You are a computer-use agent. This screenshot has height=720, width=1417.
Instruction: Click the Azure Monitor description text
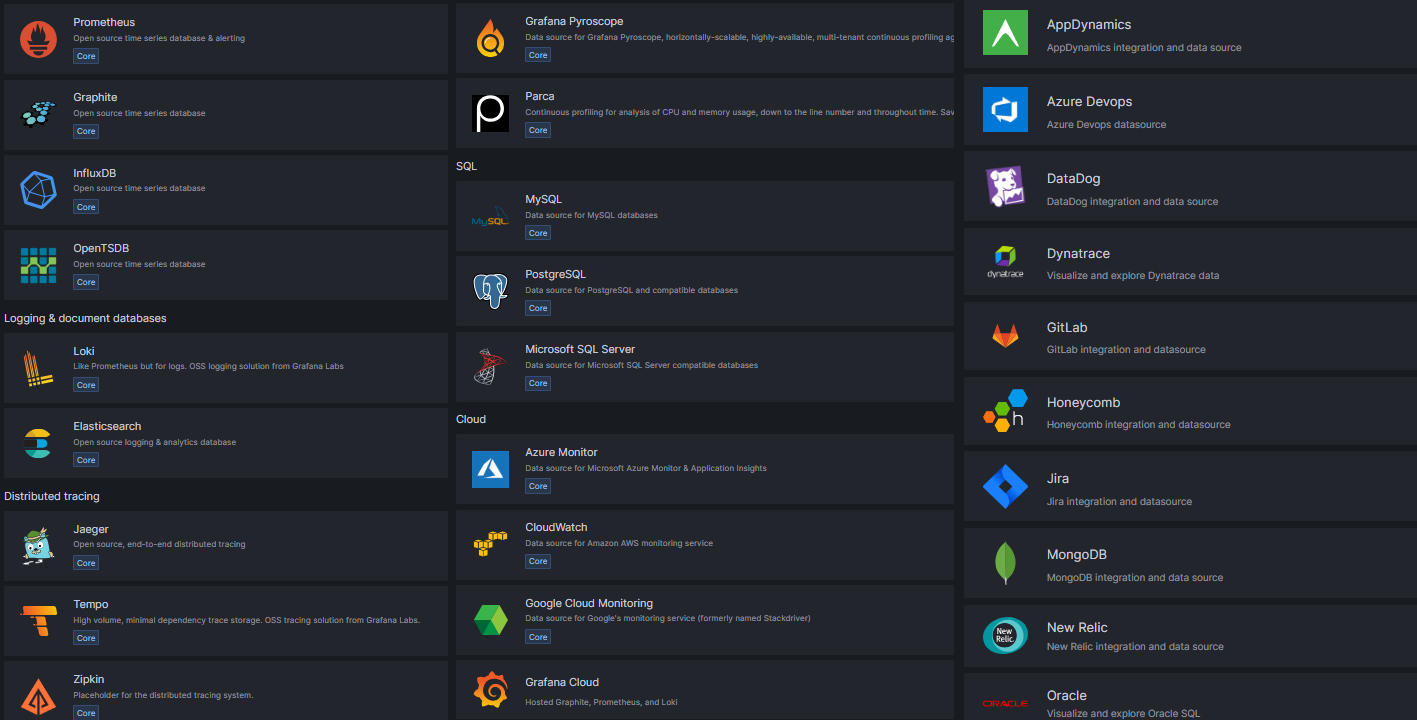pyautogui.click(x=646, y=468)
